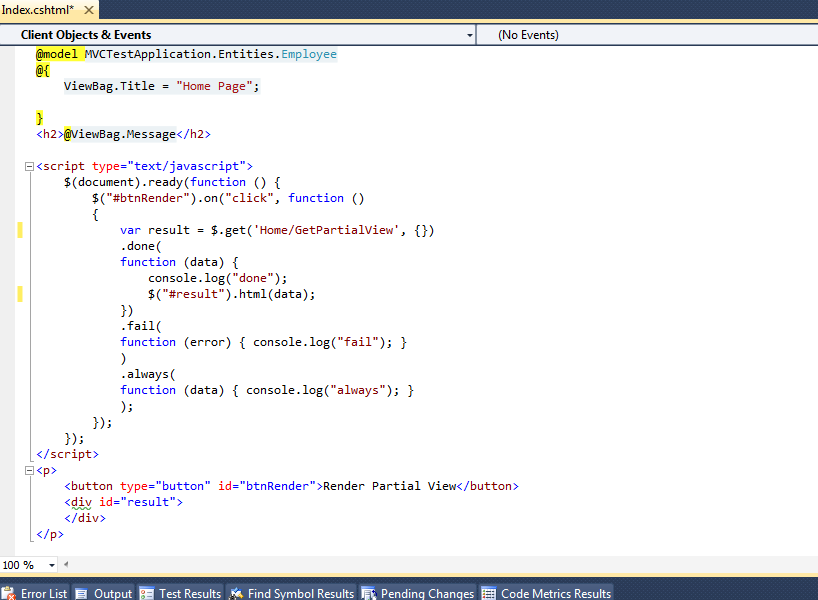Open the Find Symbol Results tab
The width and height of the screenshot is (818, 600).
pos(292,593)
